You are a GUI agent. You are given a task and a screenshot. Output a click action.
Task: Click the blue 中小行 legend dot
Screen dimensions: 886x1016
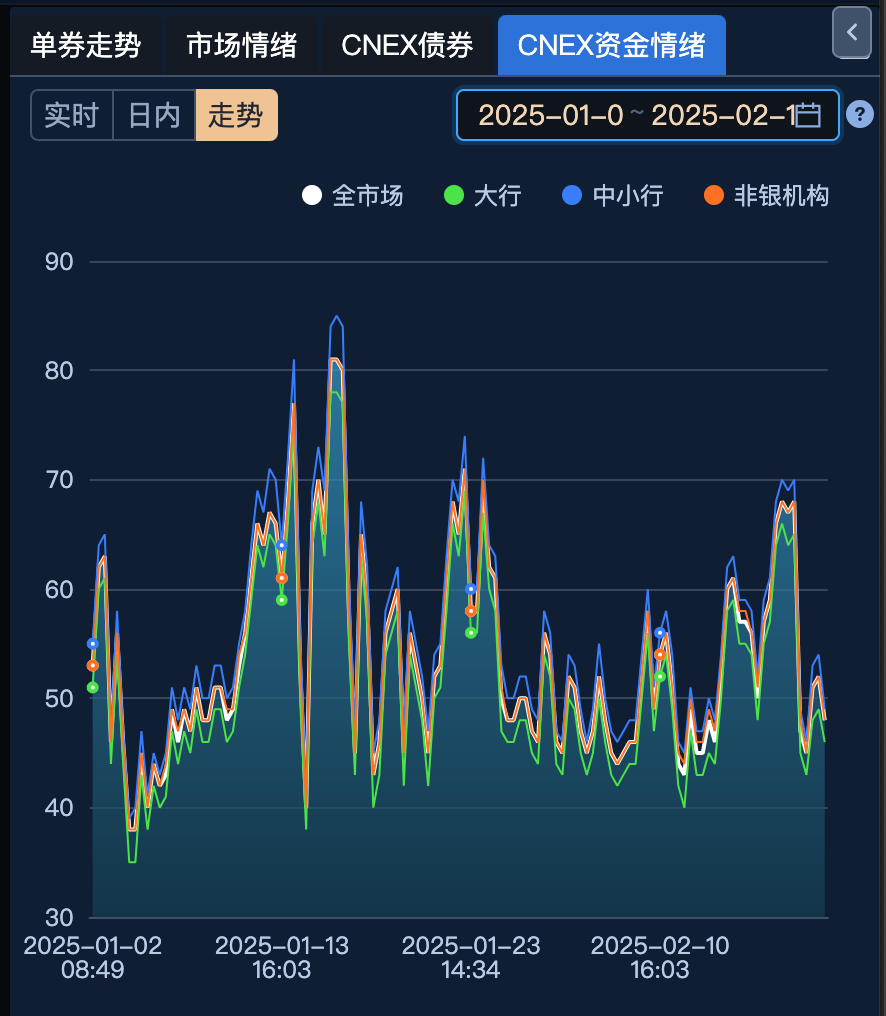coord(571,196)
